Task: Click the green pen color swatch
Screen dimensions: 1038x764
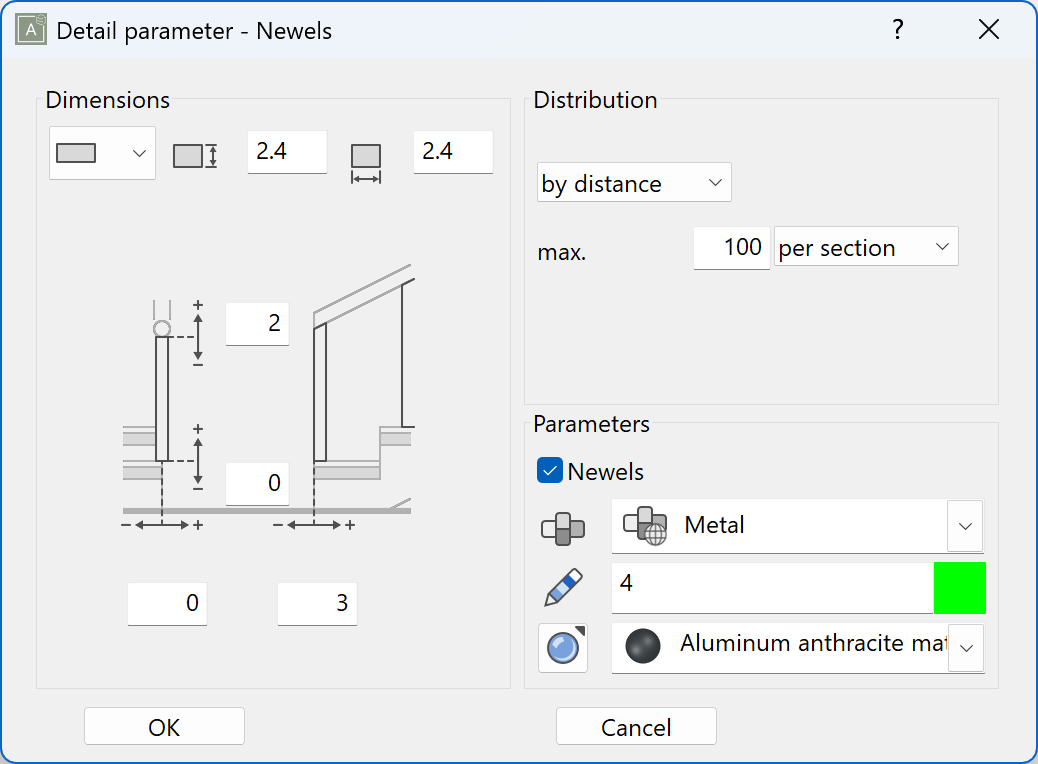Action: click(959, 587)
